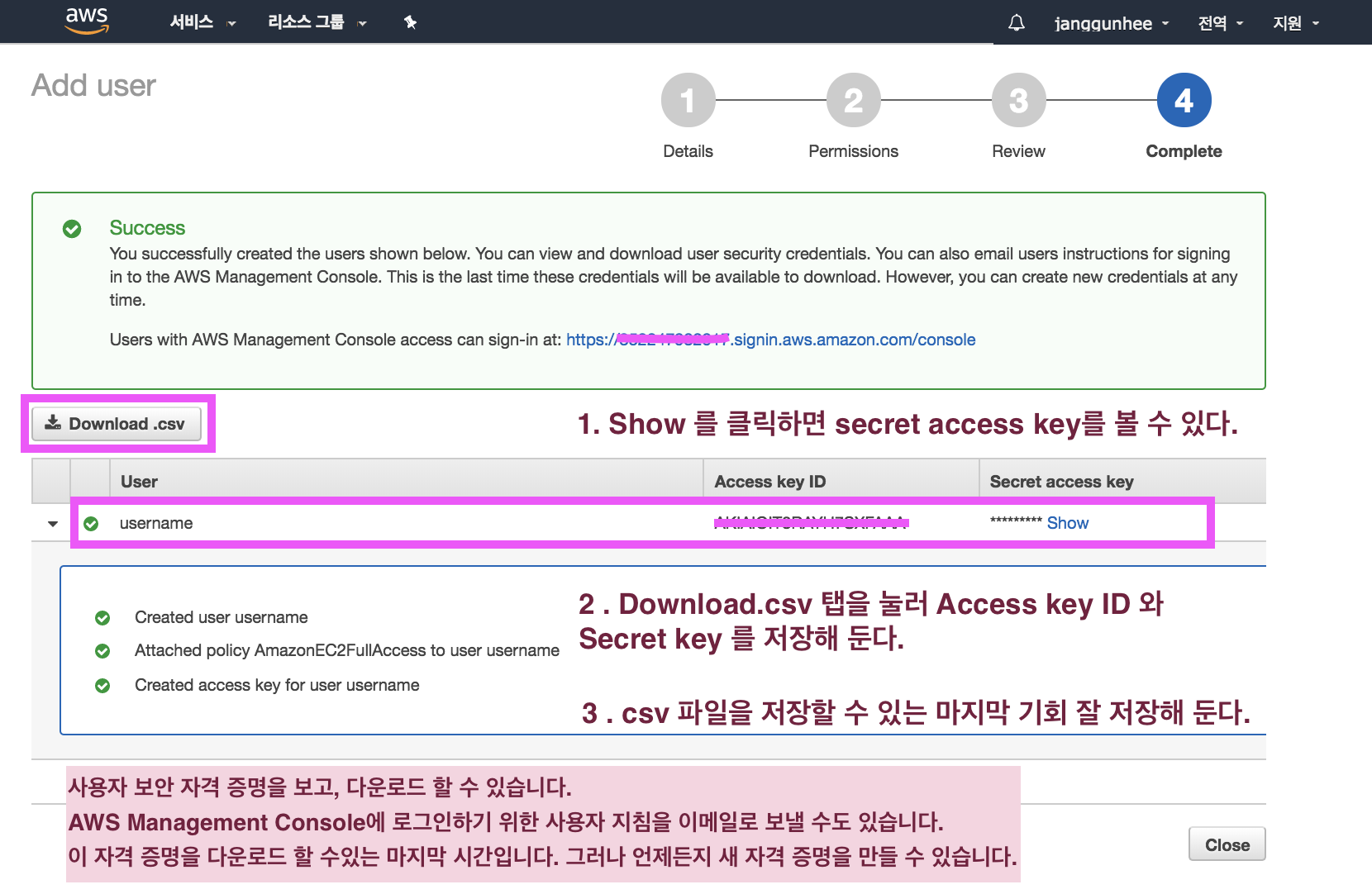Click the Download .csv button
Image resolution: width=1372 pixels, height=894 pixels.
tap(117, 424)
